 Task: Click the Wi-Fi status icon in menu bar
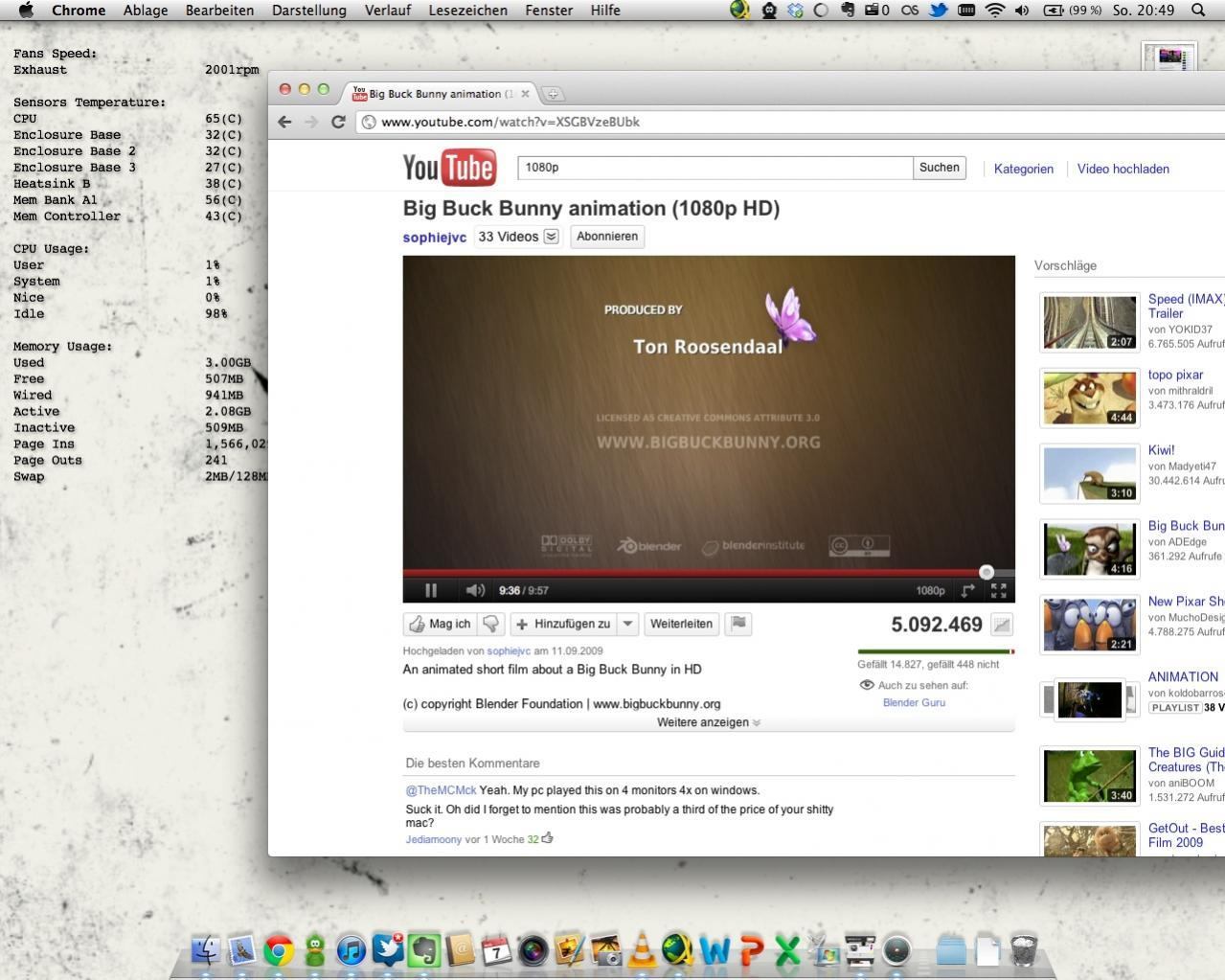(995, 11)
